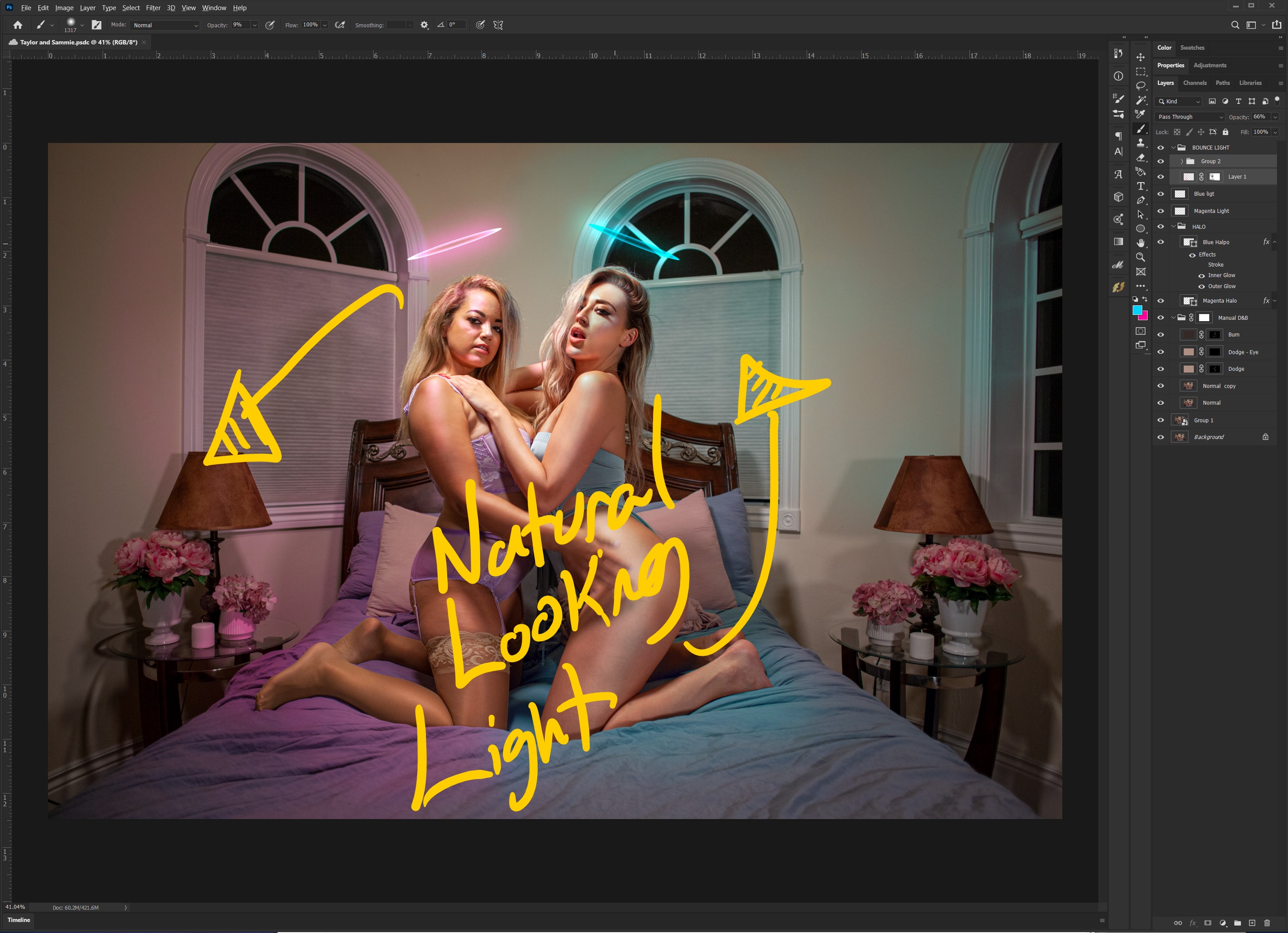Select the Eraser tool
1288x933 pixels.
click(1140, 157)
